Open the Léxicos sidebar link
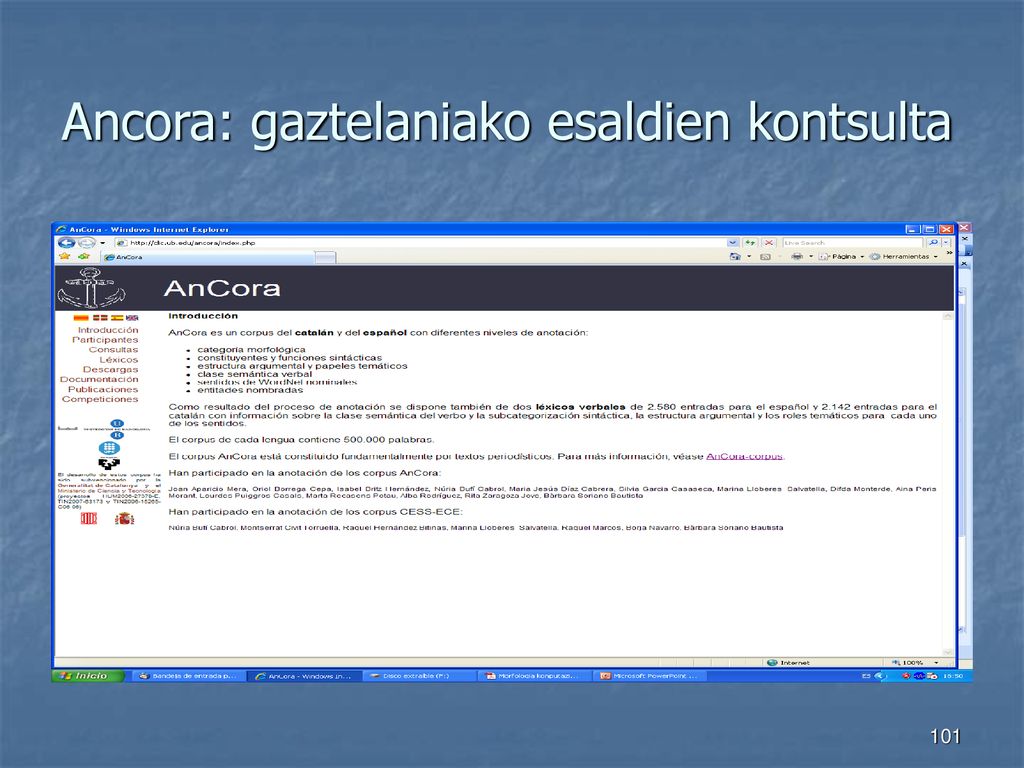The height and width of the screenshot is (768, 1024). pos(119,359)
